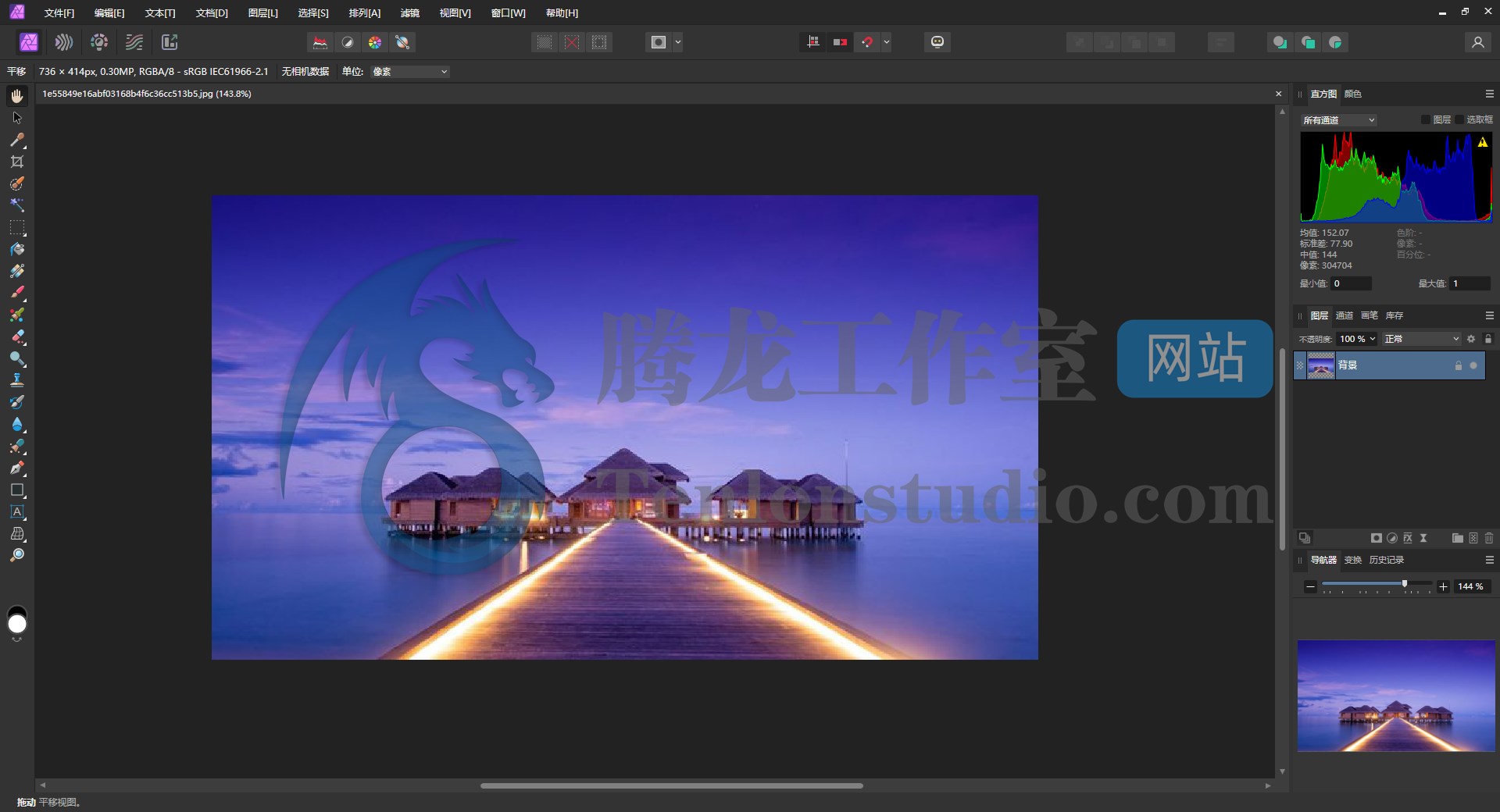Select the Clone stamp tool
This screenshot has height=812, width=1500.
(x=17, y=380)
